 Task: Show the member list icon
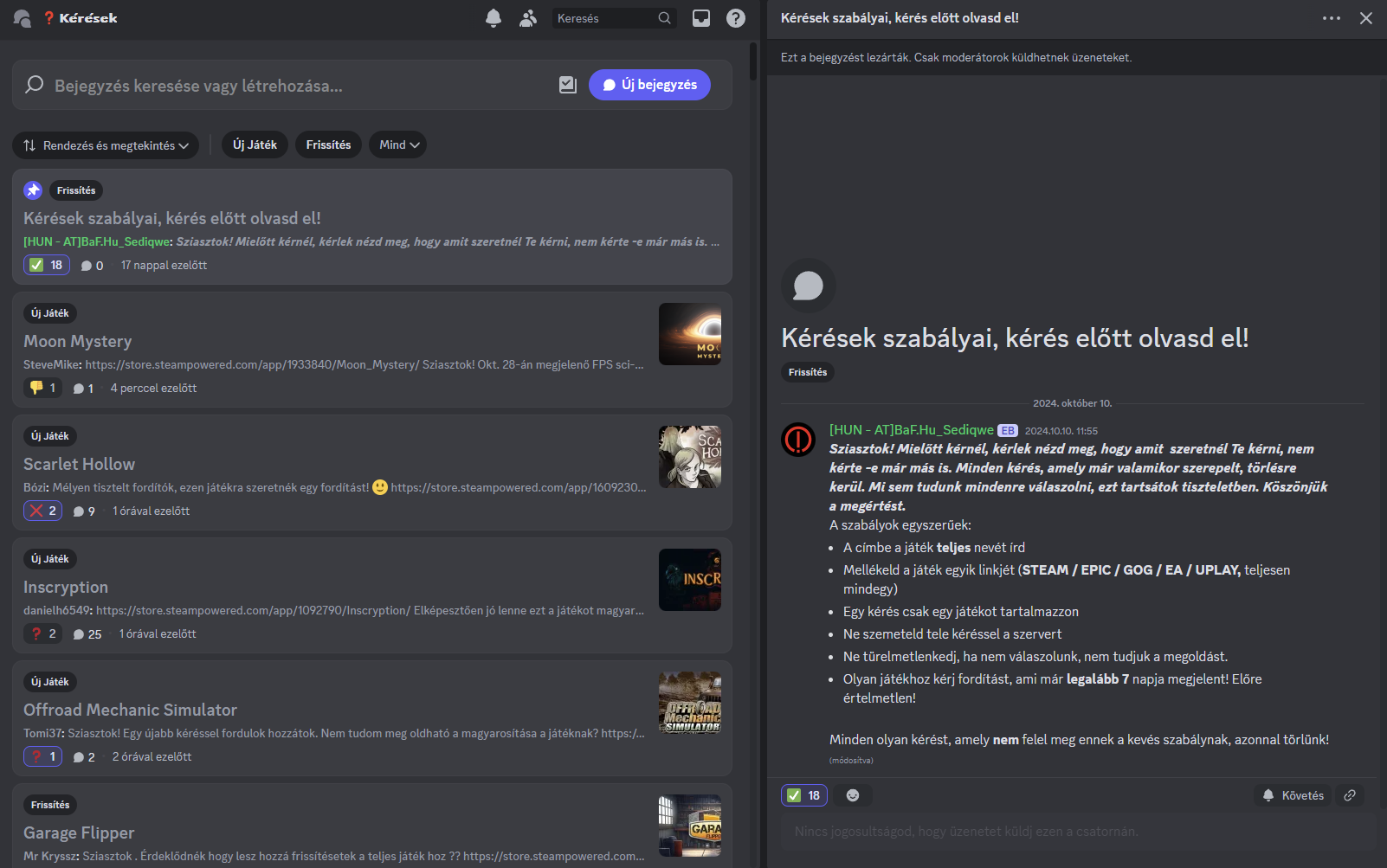(x=528, y=18)
